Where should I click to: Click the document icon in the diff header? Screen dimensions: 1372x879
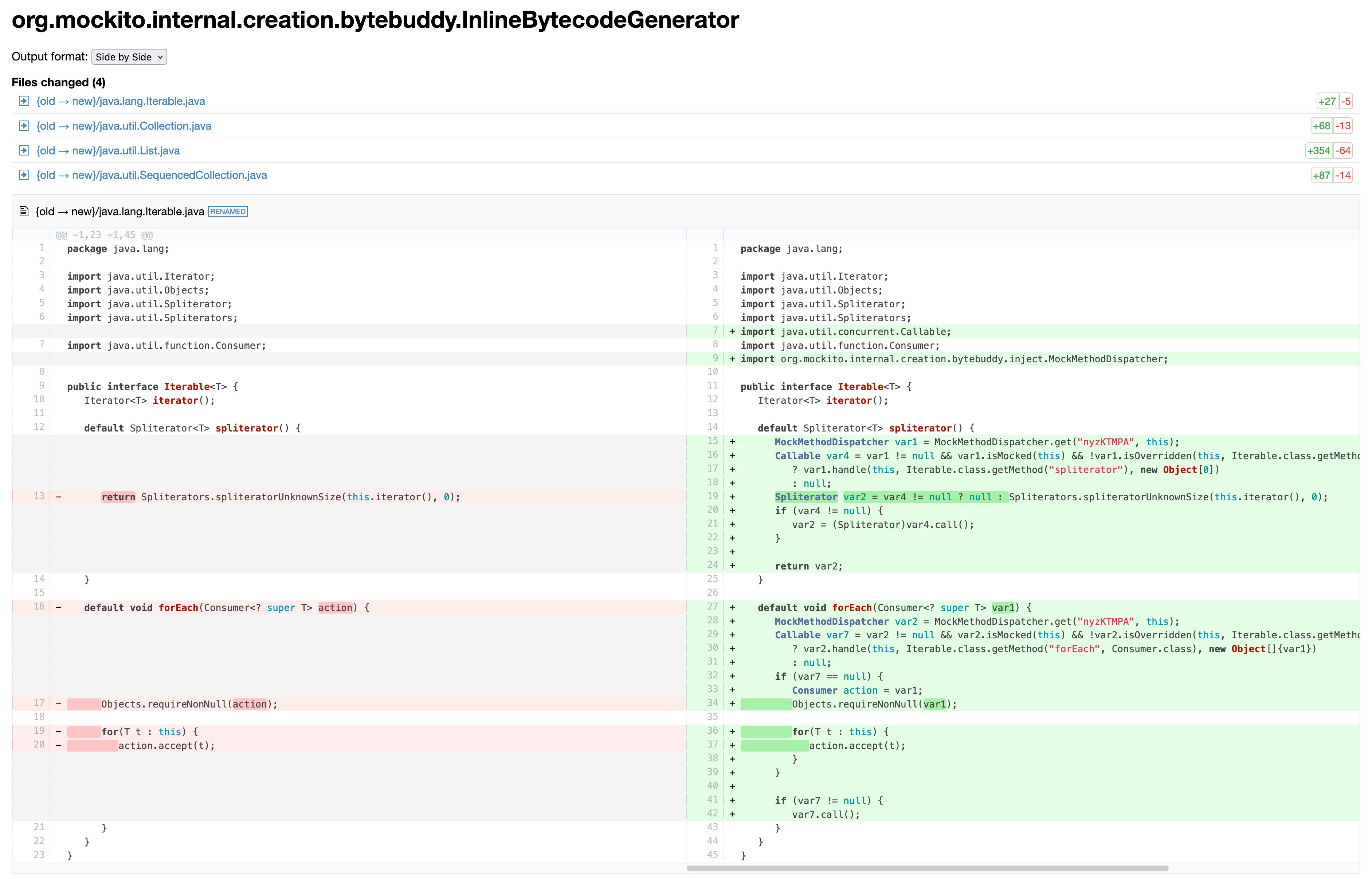click(24, 212)
